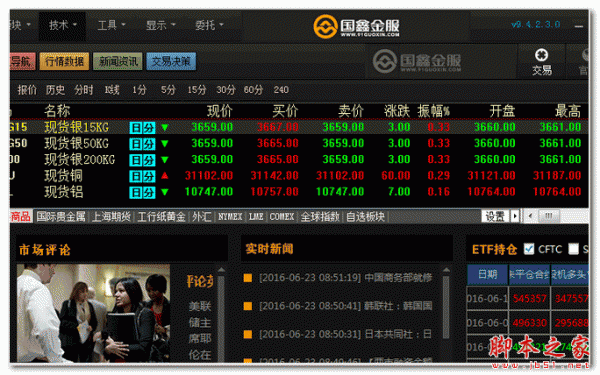Minimize the window with the dash button
The width and height of the screenshot is (600, 375).
tap(579, 26)
